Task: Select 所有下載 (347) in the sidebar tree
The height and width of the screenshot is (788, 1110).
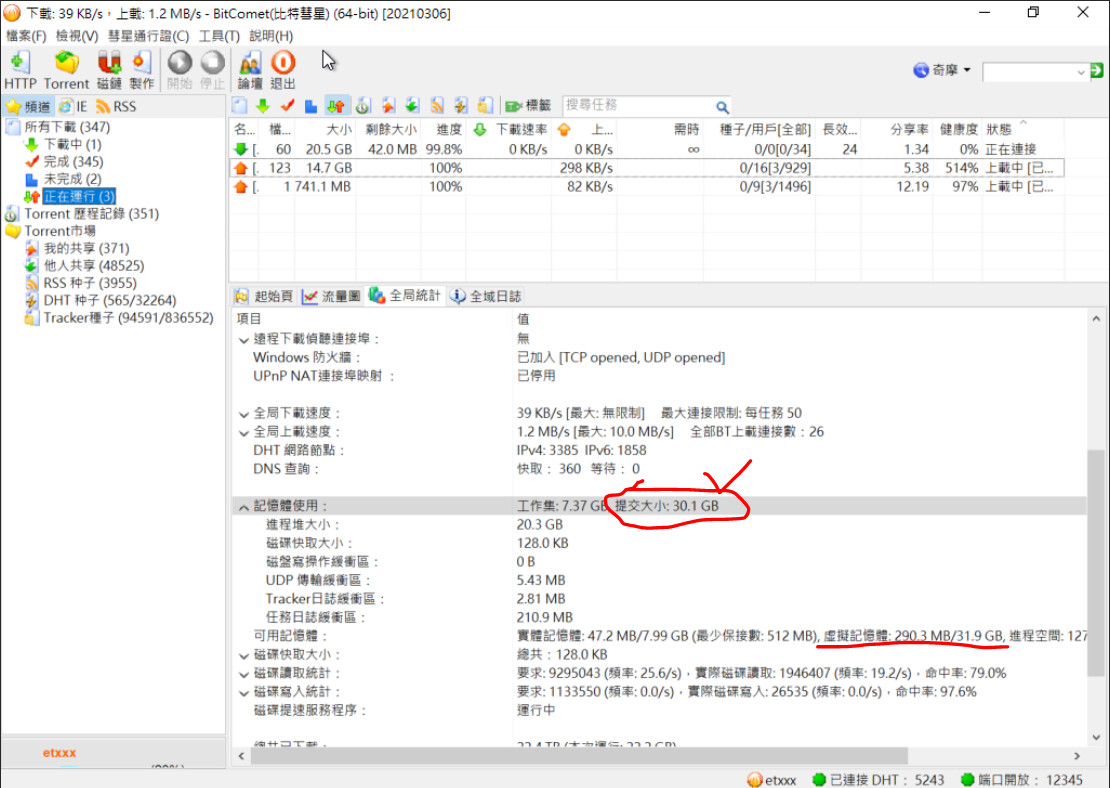Action: (67, 127)
